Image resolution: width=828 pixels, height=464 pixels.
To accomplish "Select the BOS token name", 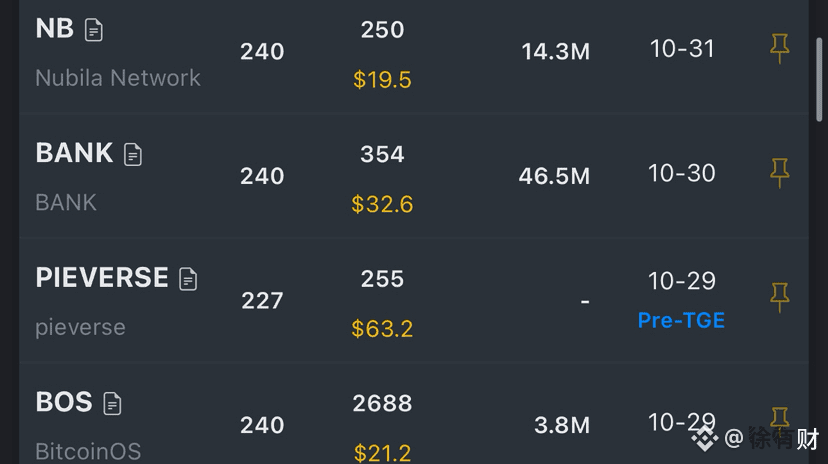I will tap(64, 402).
